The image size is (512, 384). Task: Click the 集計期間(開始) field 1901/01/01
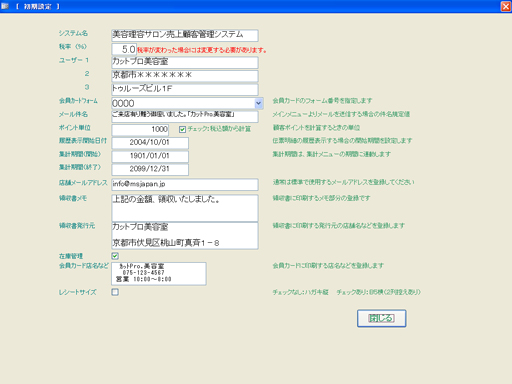pos(150,156)
